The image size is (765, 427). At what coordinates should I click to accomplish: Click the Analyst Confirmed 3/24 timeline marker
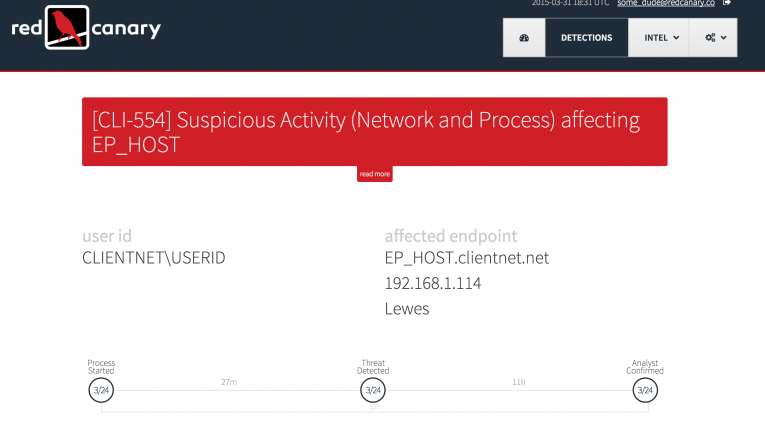pyautogui.click(x=646, y=390)
